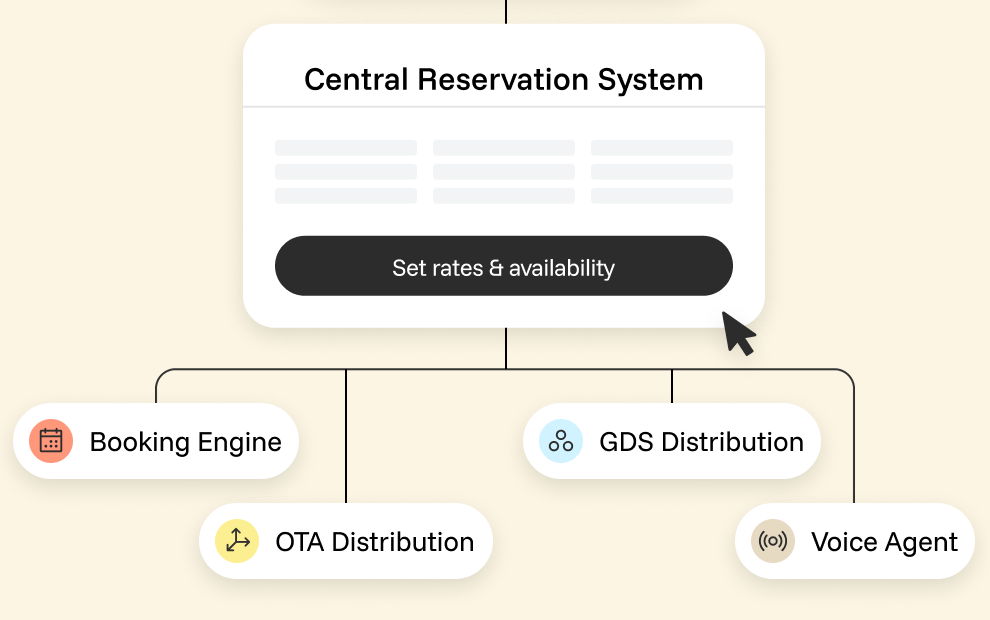Click the top-left placeholder bar in card

346,148
